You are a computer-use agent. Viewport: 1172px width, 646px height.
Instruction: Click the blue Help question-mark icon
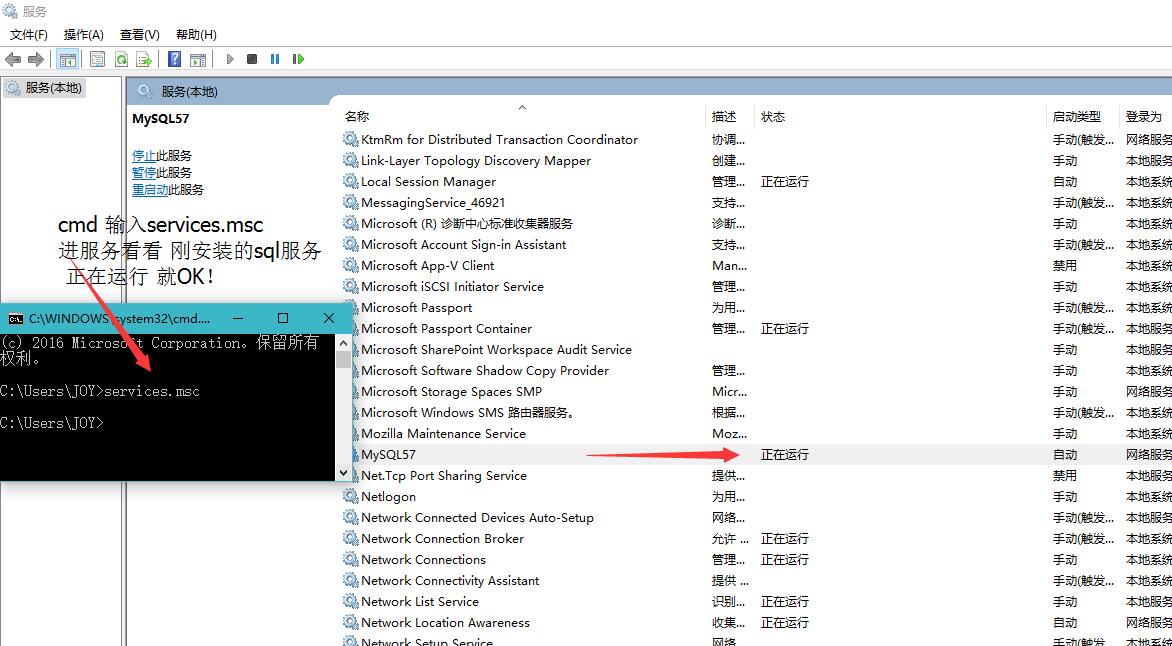[x=174, y=59]
